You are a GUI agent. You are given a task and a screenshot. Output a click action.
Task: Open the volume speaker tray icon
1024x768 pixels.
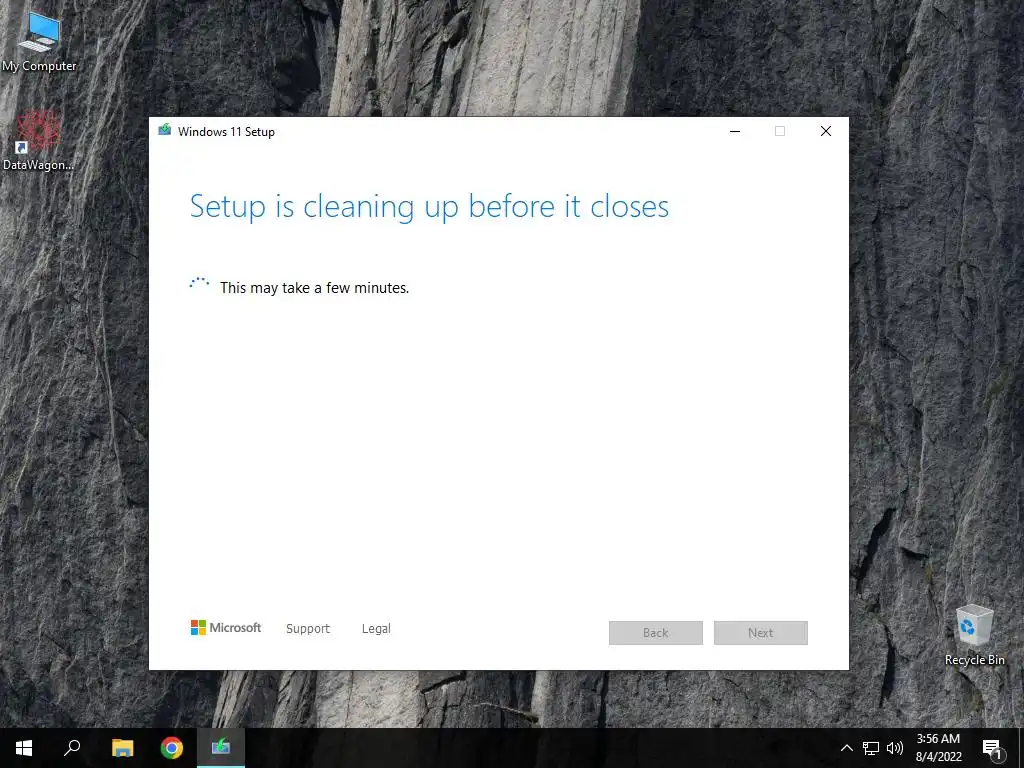(x=895, y=748)
